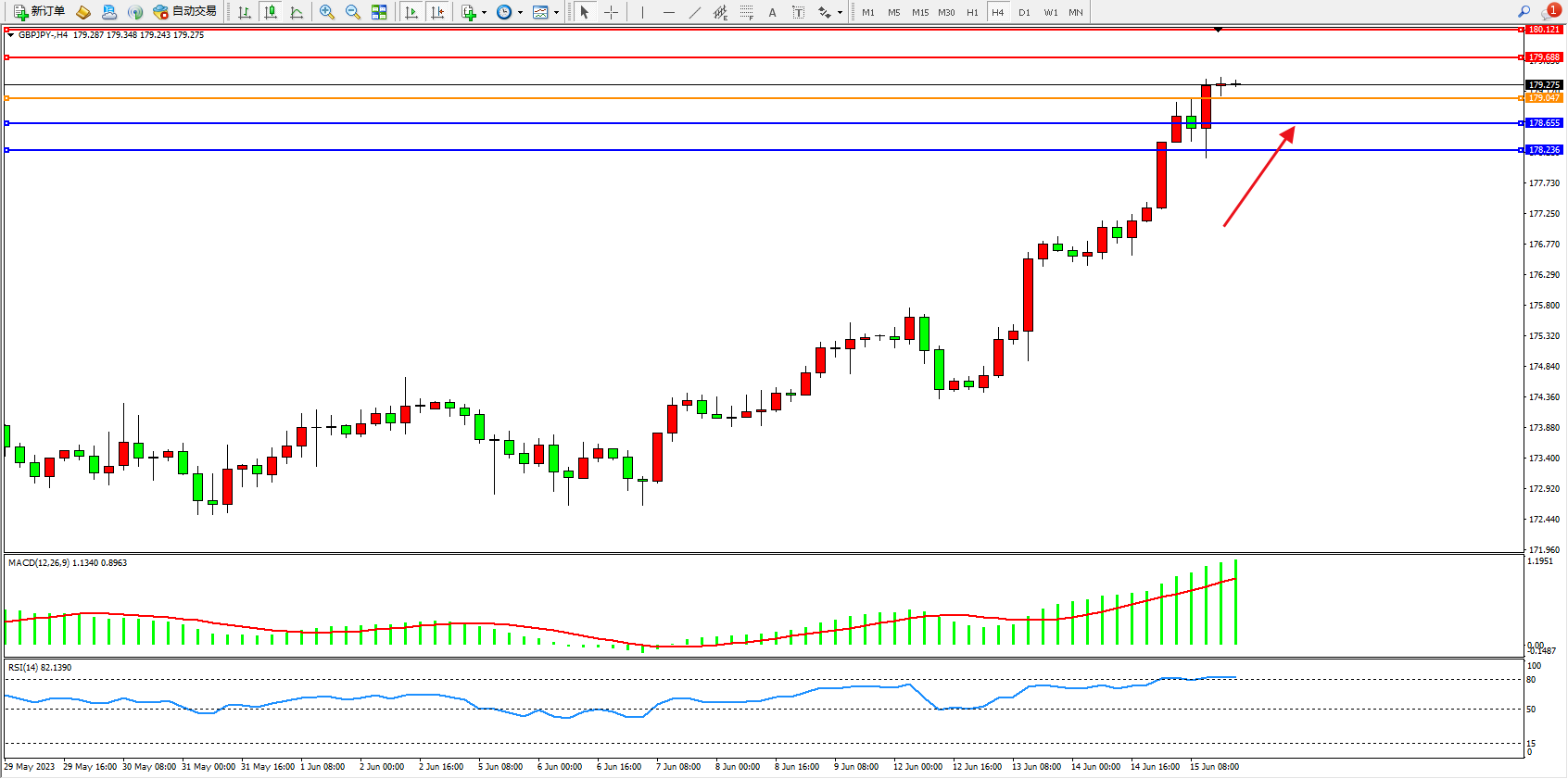Switch chart to line chart style

297,12
